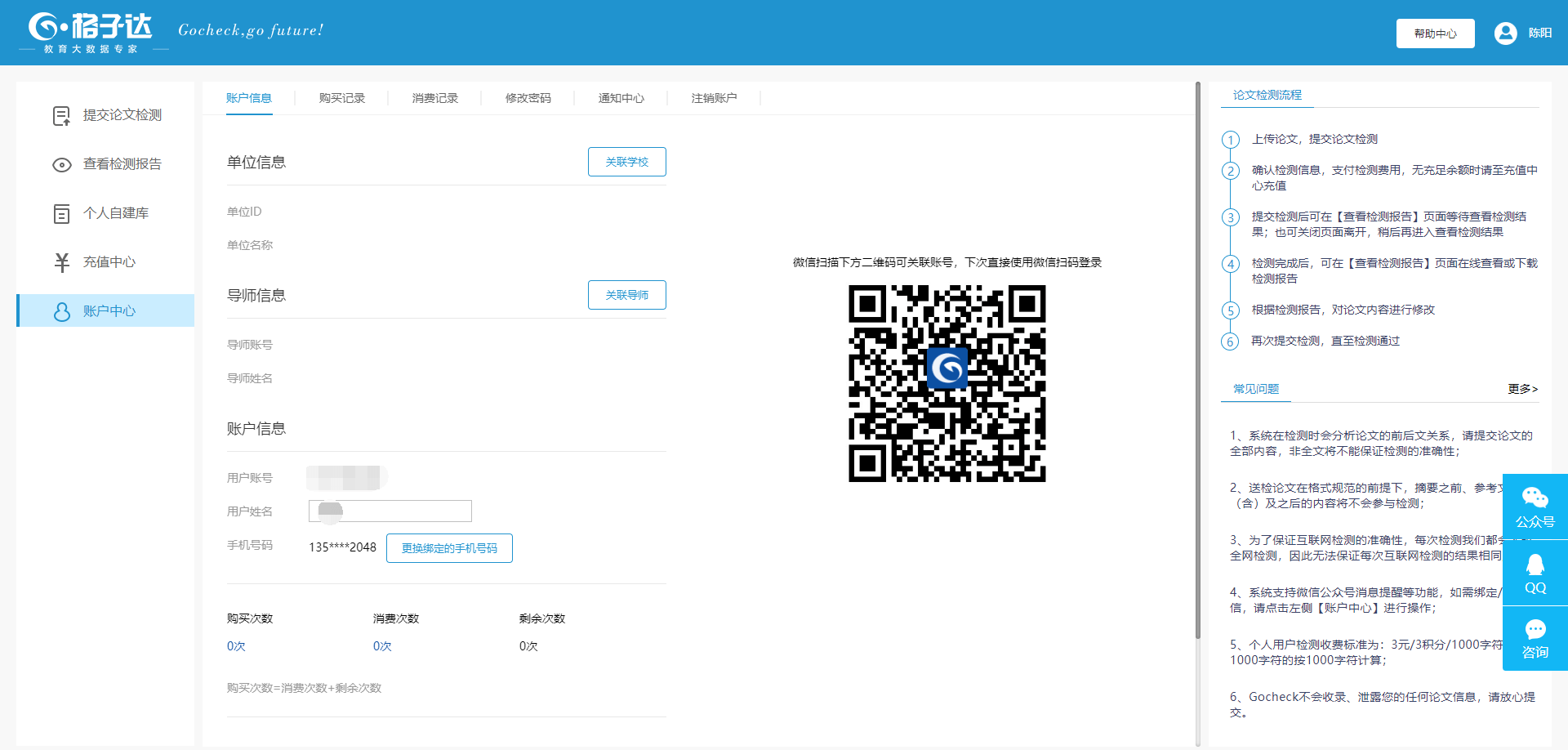Click the 关联学校 button
The width and height of the screenshot is (1568, 750).
[x=627, y=162]
